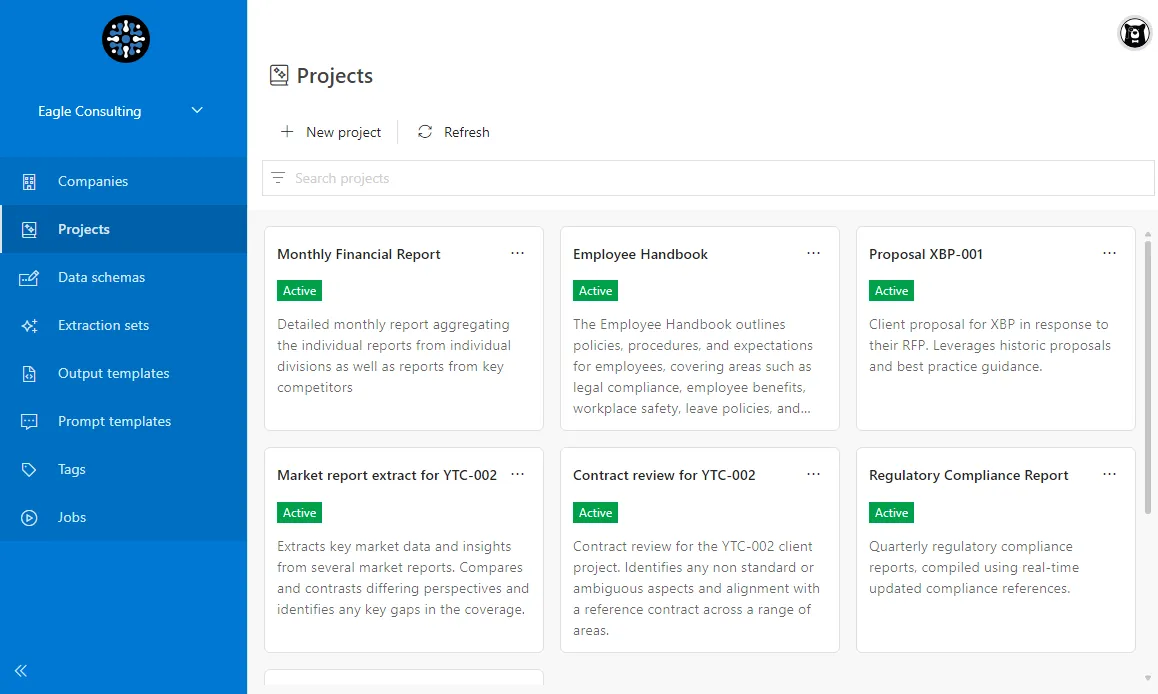The image size is (1158, 694).
Task: Click the Jobs play-circle icon
Action: pos(29,517)
